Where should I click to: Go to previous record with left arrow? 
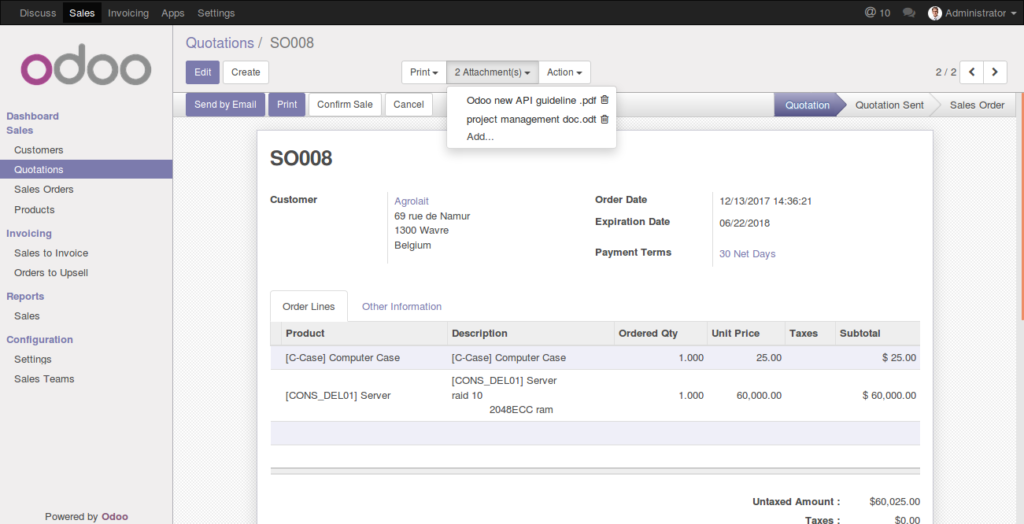[972, 72]
